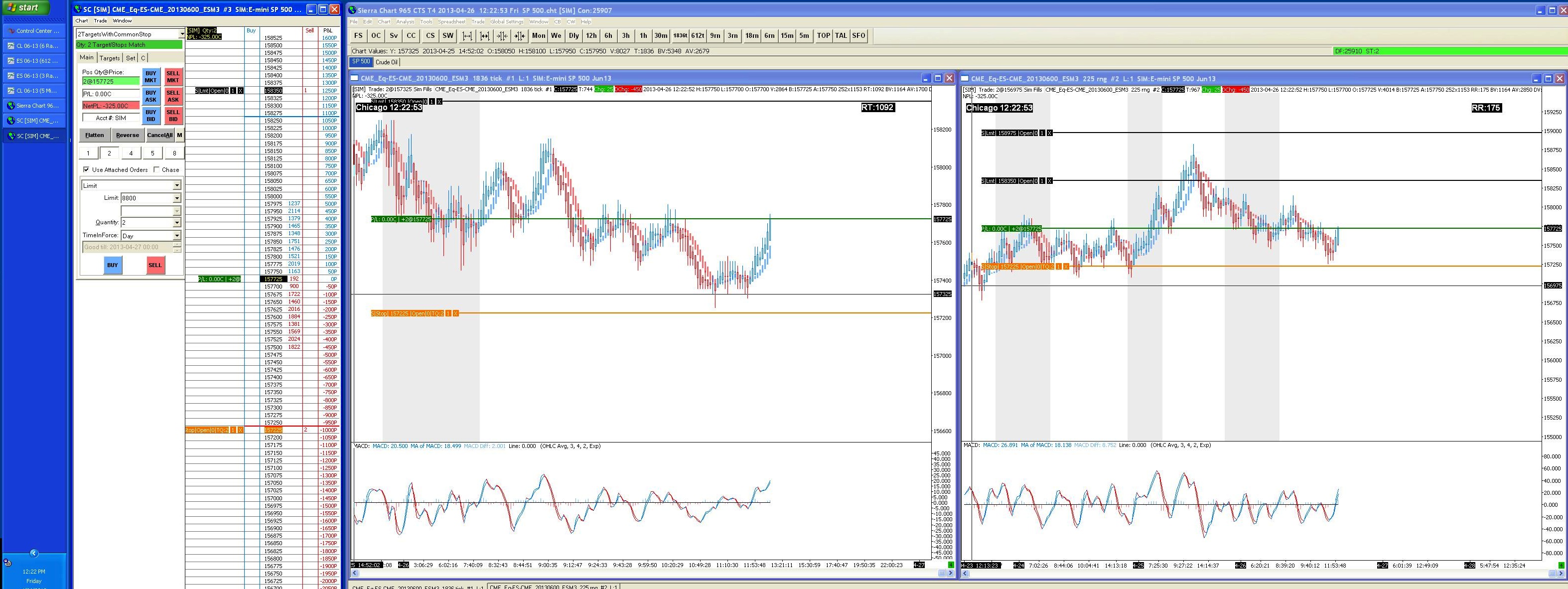This screenshot has width=1568, height=589.
Task: Open the Limit order type dropdown
Action: pyautogui.click(x=176, y=185)
